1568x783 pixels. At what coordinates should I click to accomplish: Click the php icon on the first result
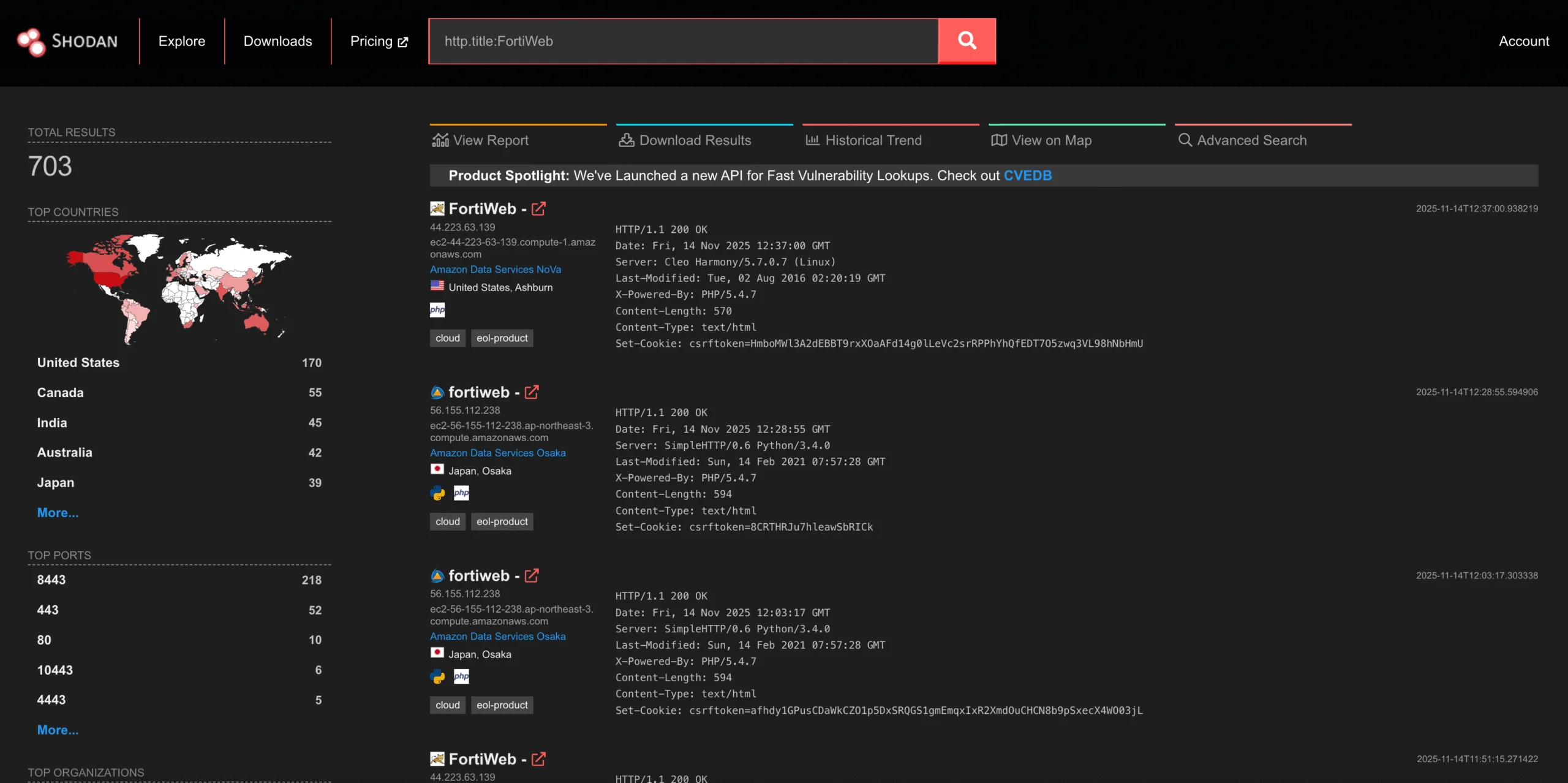437,310
